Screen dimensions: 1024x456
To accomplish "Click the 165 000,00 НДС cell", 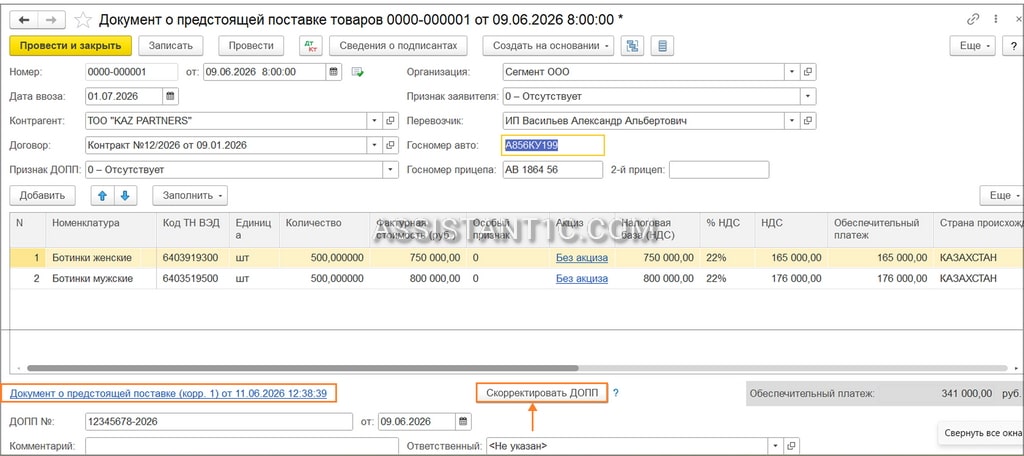I will coord(791,257).
